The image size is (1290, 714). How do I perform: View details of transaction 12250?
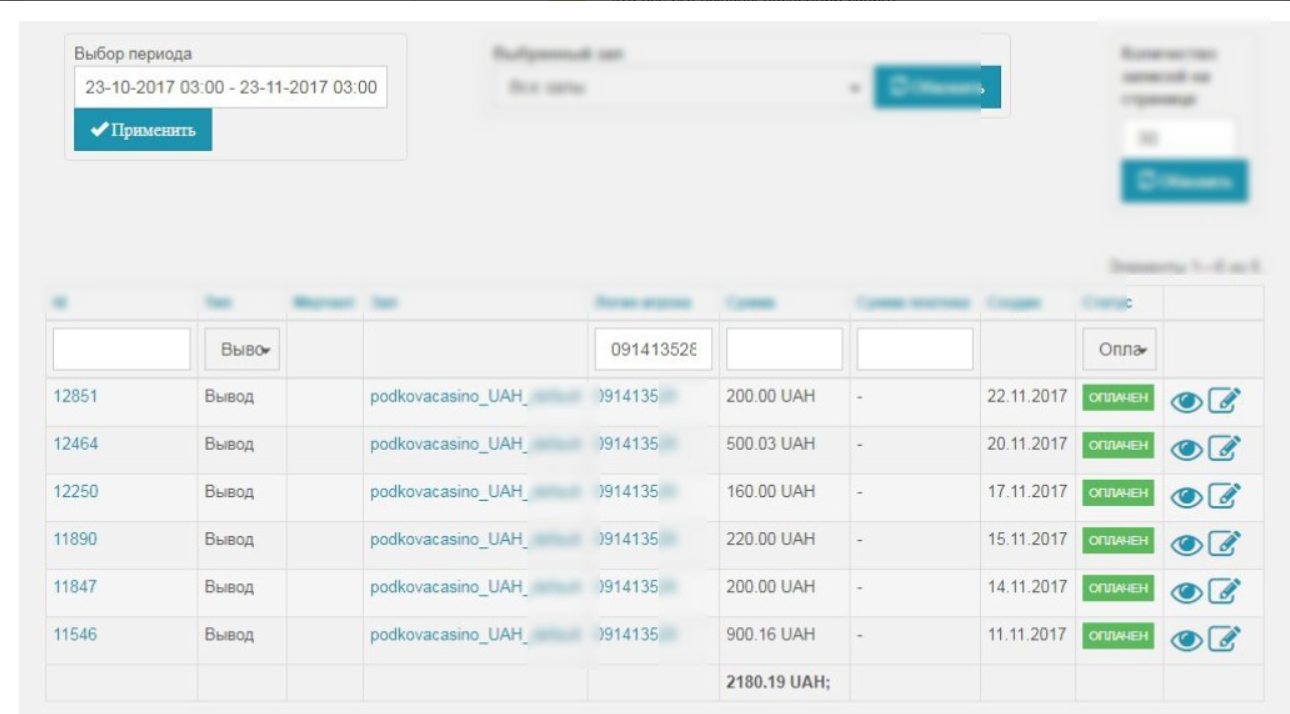(x=1186, y=497)
